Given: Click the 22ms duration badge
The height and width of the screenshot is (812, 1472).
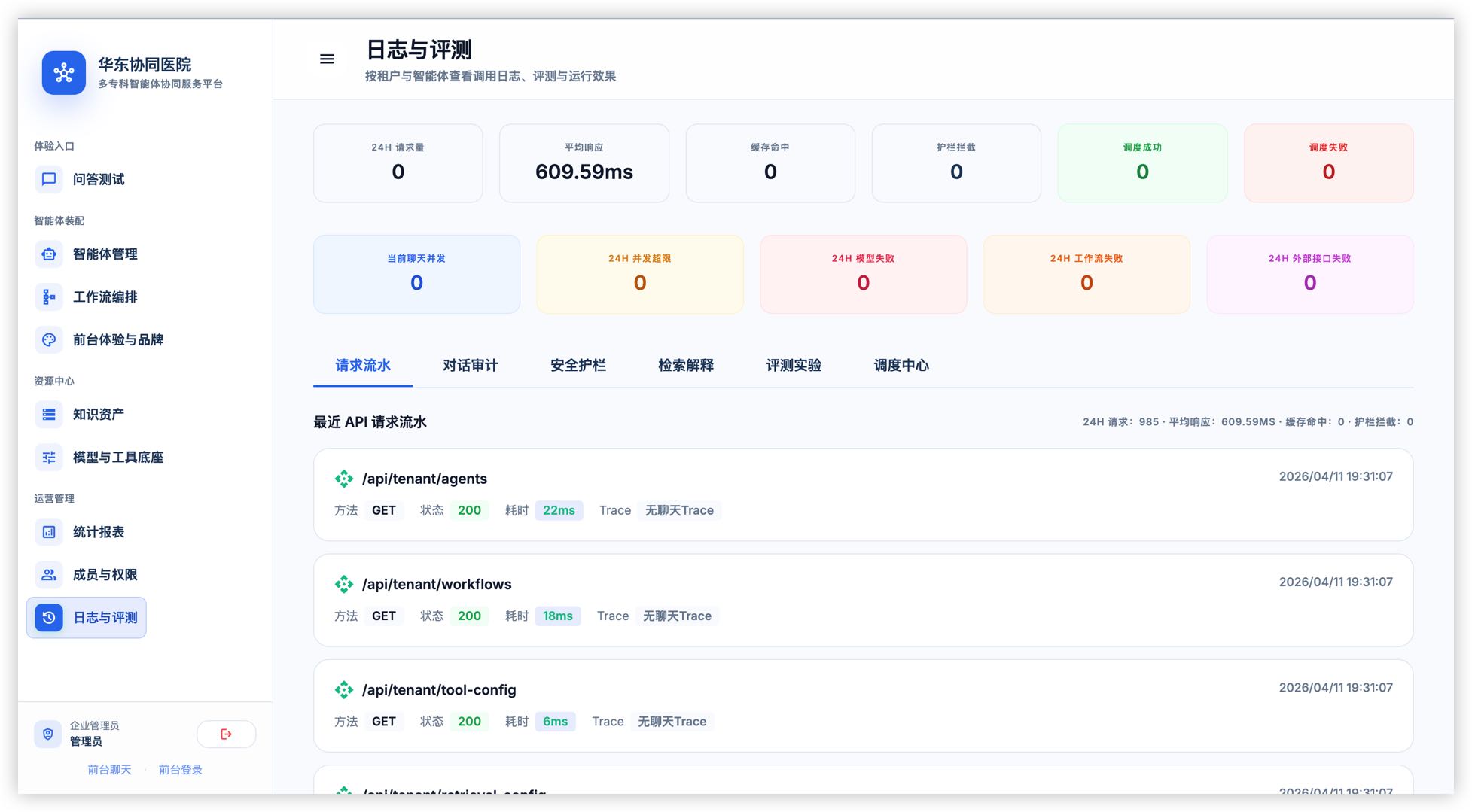Looking at the screenshot, I should [x=559, y=510].
